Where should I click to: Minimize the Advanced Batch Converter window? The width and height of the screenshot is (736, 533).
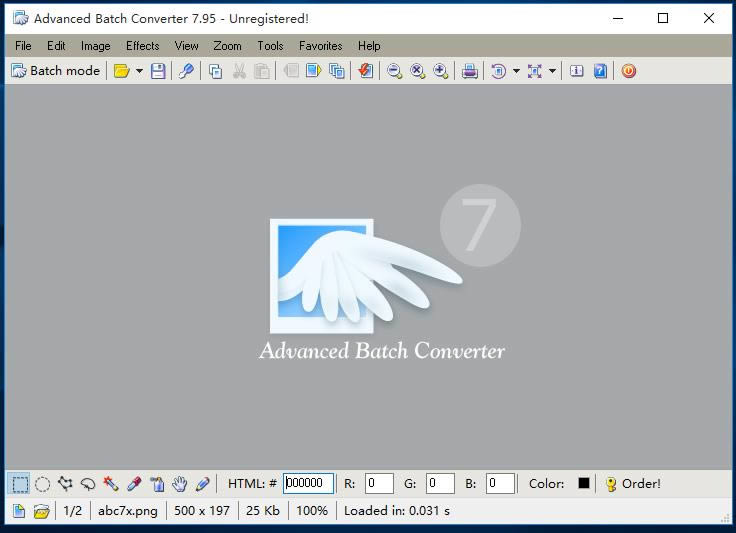(618, 18)
